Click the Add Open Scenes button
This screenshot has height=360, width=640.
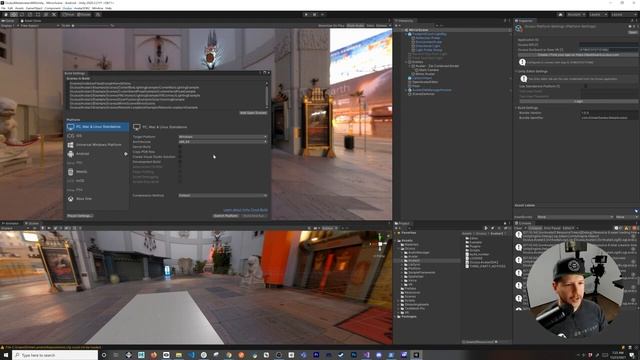253,113
